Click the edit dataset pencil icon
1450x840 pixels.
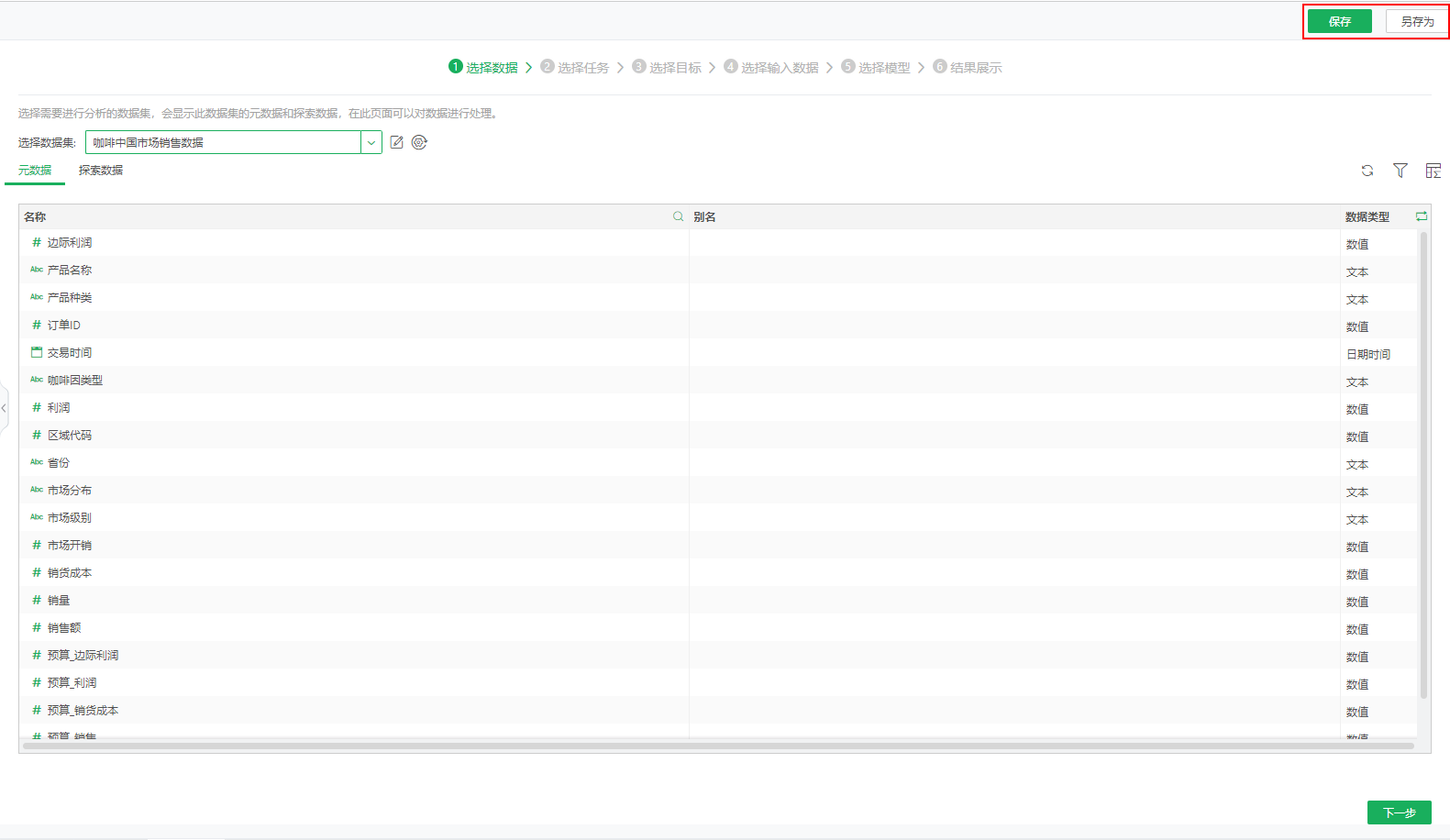397,142
